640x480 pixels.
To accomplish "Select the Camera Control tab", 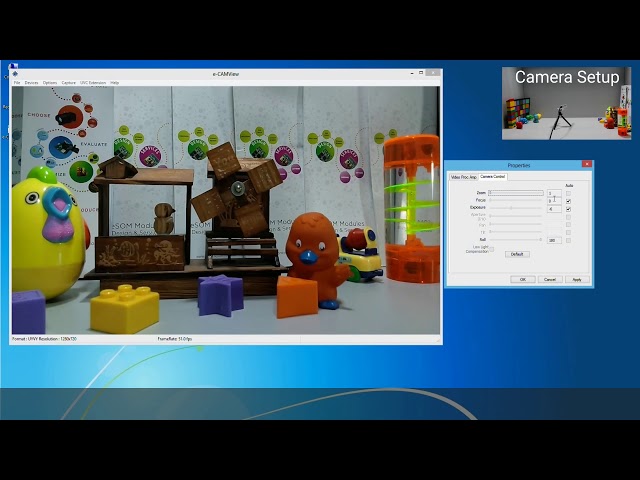I will (493, 177).
